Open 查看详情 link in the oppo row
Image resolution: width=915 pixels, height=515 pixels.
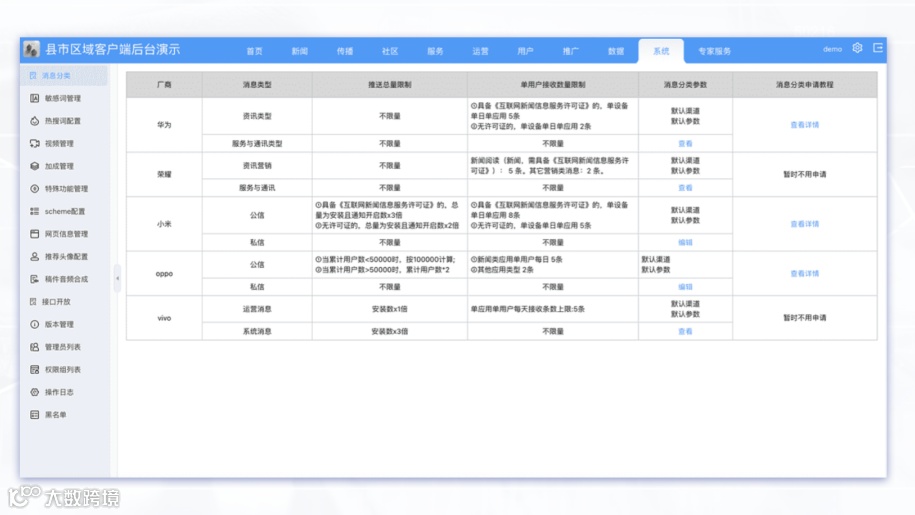click(805, 274)
